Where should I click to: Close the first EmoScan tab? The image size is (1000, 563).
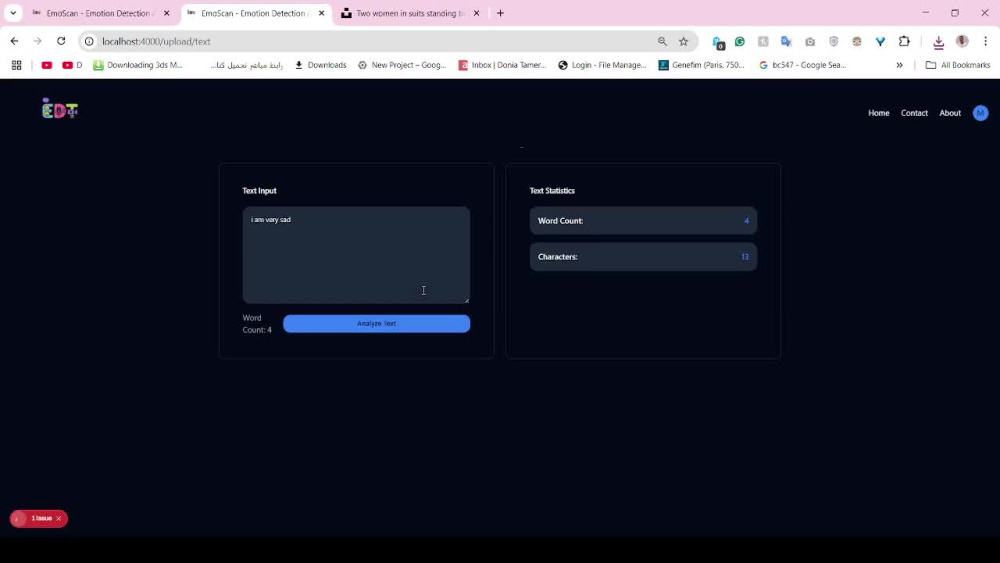(x=166, y=13)
